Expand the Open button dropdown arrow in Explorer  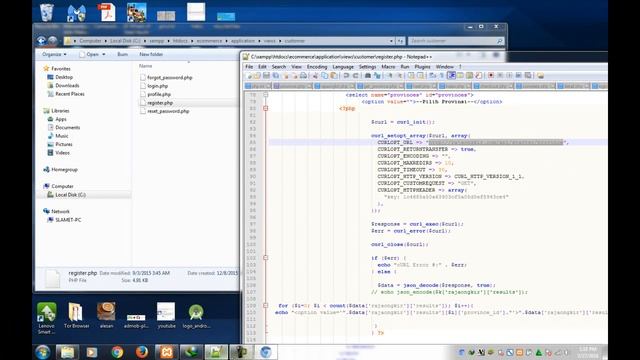[104, 54]
